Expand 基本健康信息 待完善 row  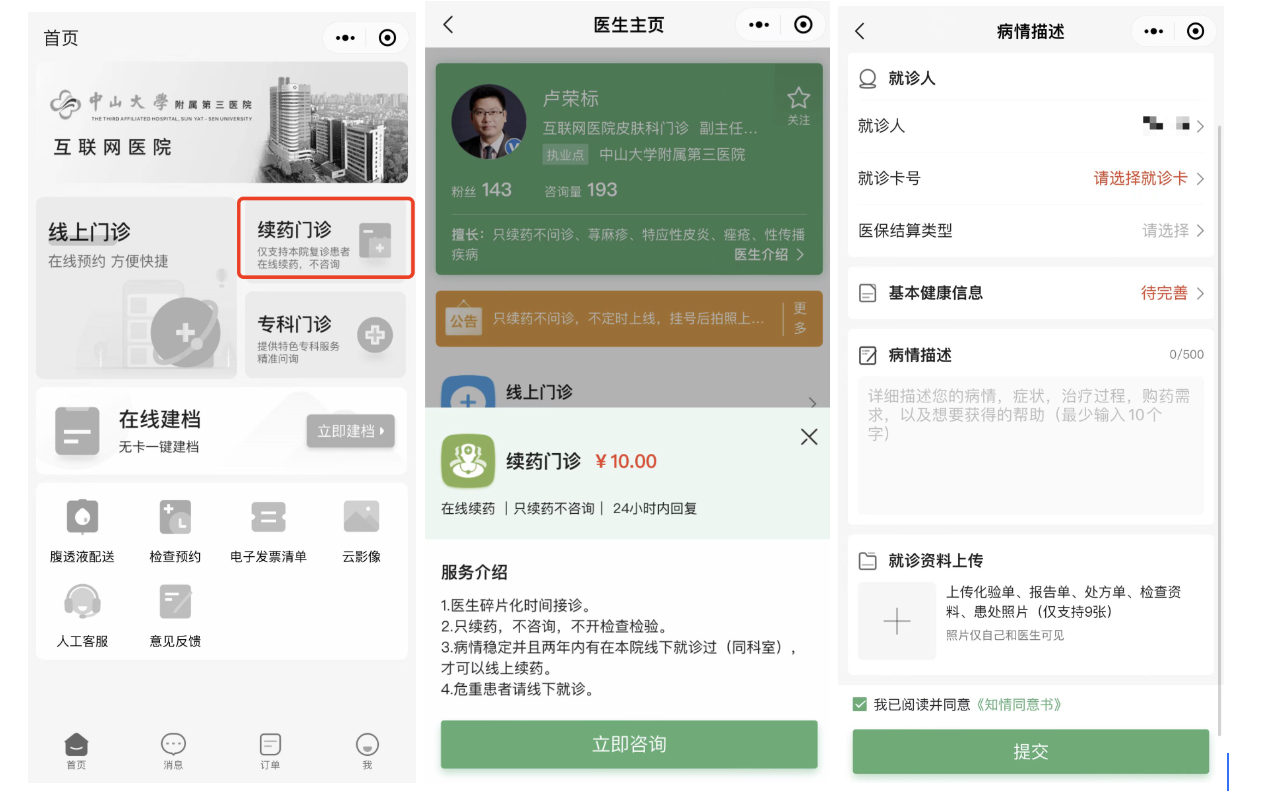click(1030, 293)
